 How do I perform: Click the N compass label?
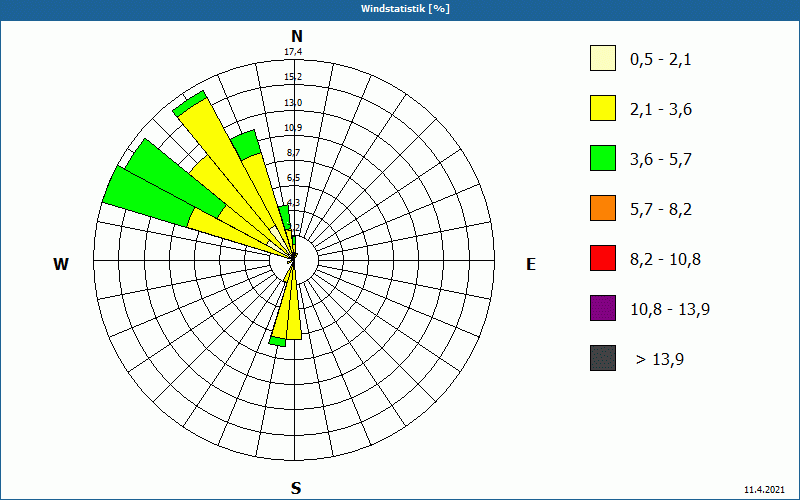(x=296, y=36)
